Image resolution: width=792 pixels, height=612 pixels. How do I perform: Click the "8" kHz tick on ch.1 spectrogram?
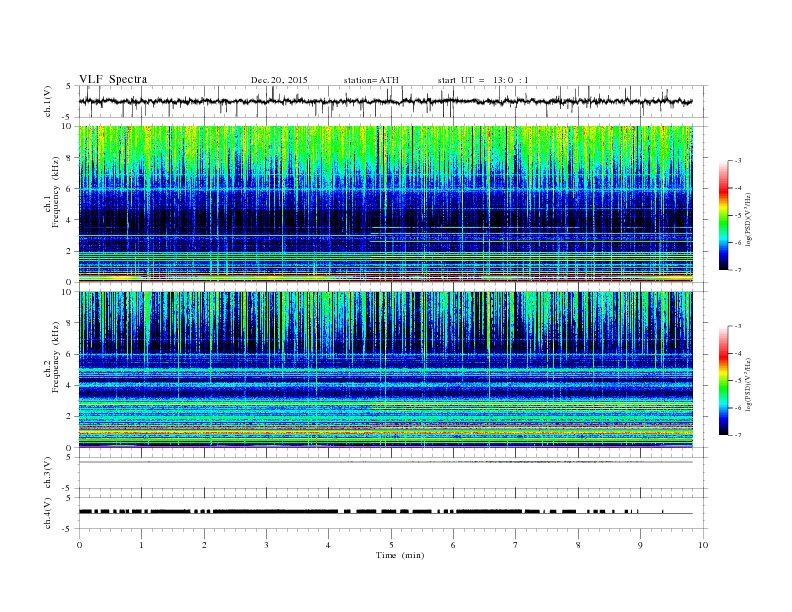click(x=69, y=158)
